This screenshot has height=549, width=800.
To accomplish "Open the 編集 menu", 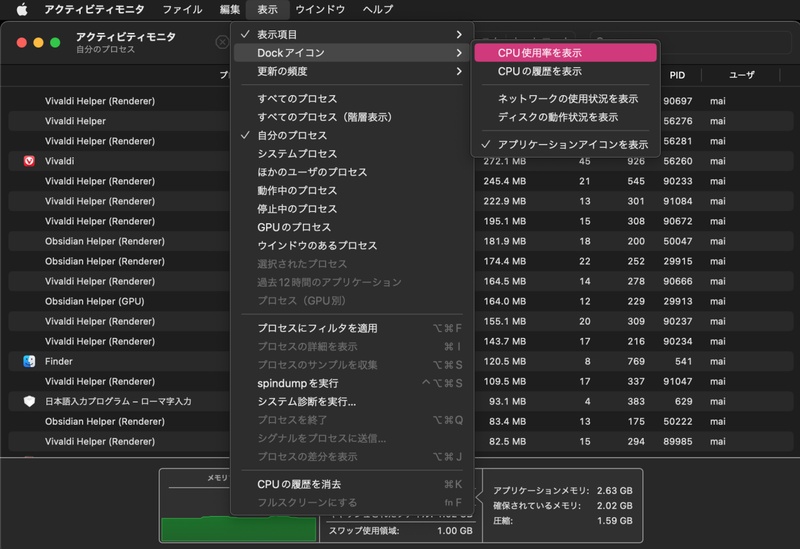I will (230, 9).
